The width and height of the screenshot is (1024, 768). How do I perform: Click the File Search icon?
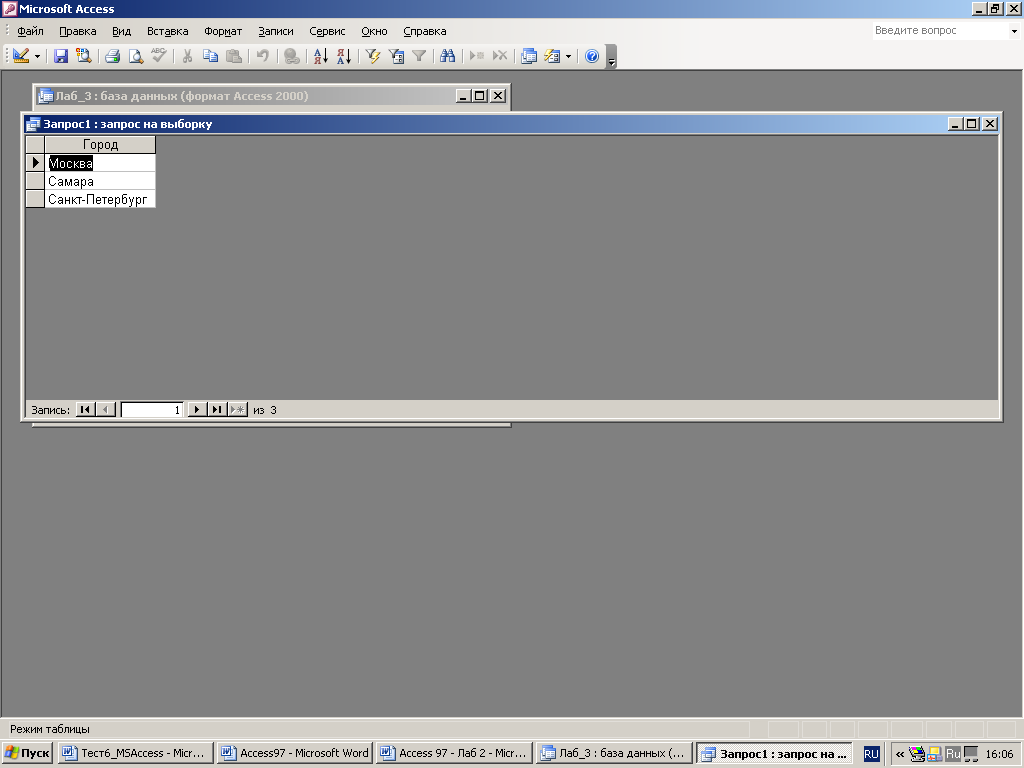coord(84,56)
